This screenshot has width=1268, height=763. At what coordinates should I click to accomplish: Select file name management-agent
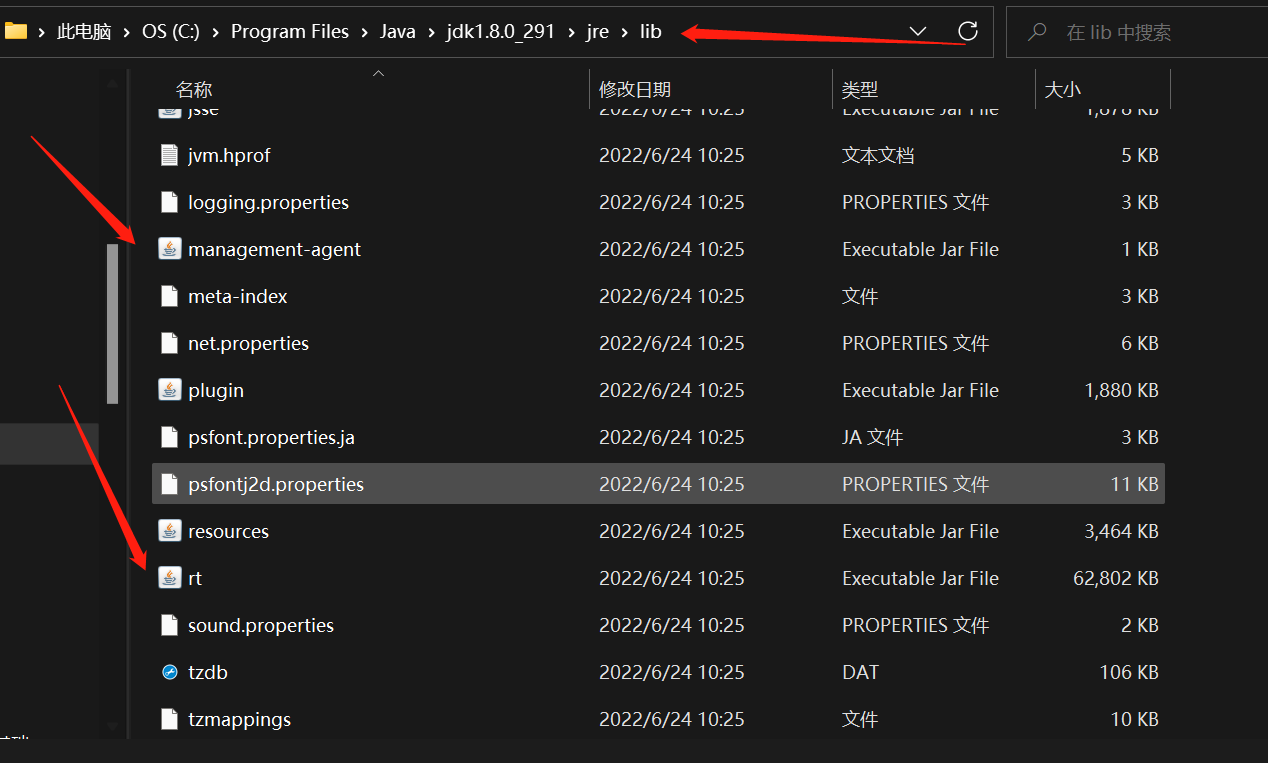pos(274,249)
